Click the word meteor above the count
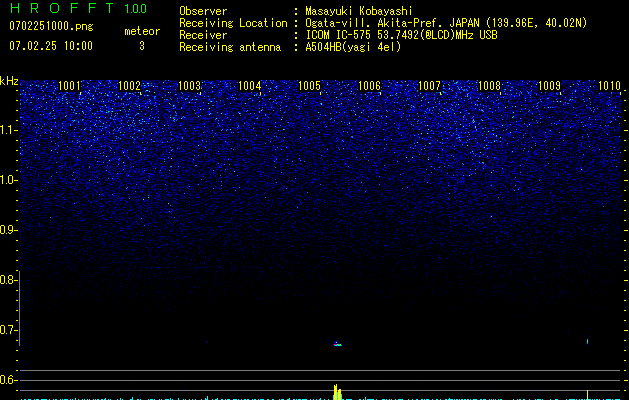This screenshot has height=400, width=629. coord(142,31)
